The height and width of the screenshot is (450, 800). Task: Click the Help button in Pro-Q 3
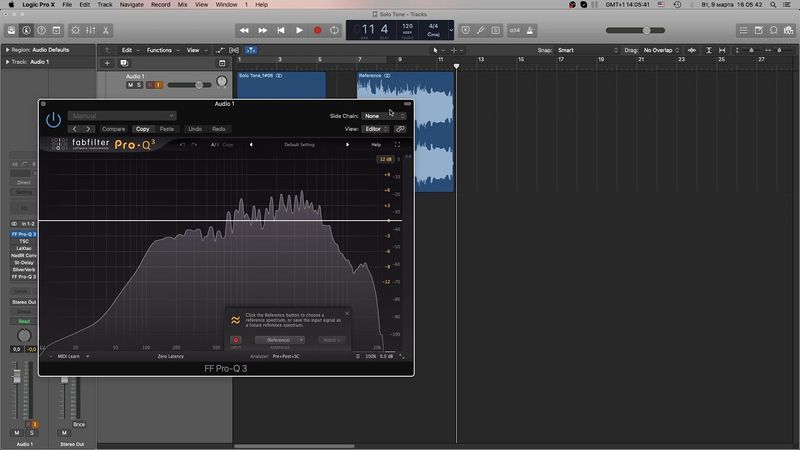pyautogui.click(x=376, y=144)
